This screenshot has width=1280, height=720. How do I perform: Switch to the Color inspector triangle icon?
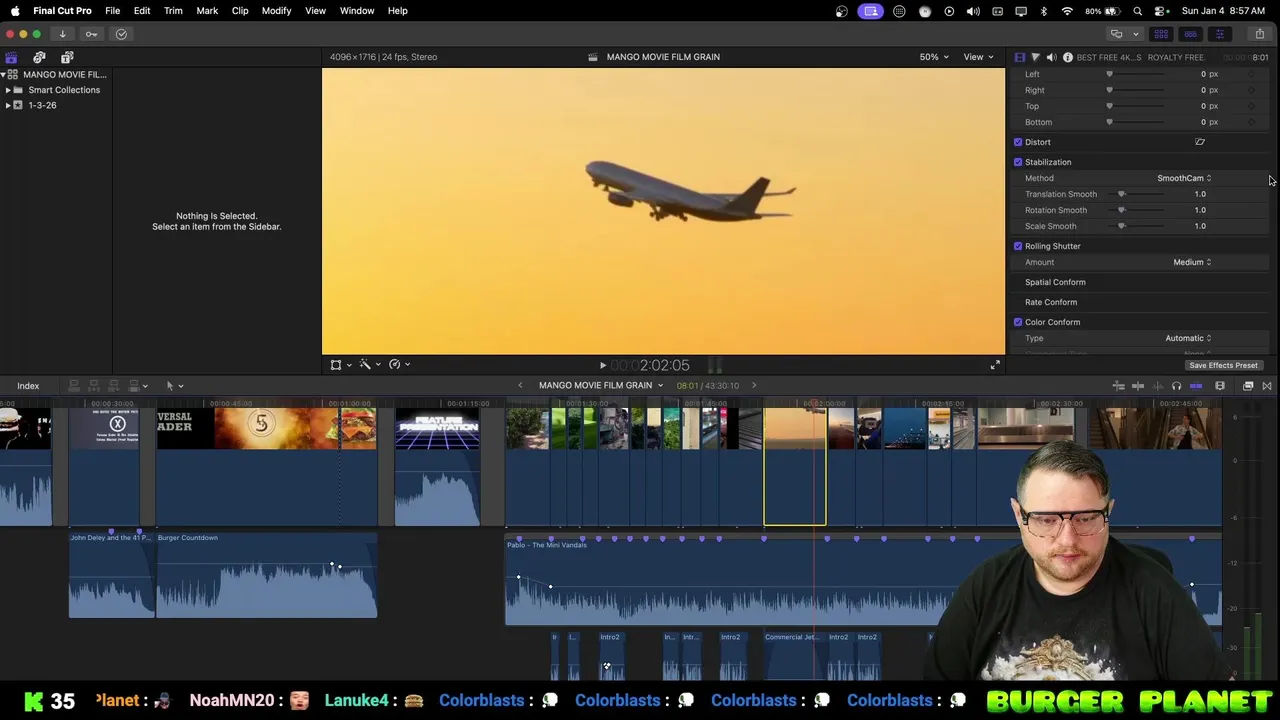[x=1035, y=57]
